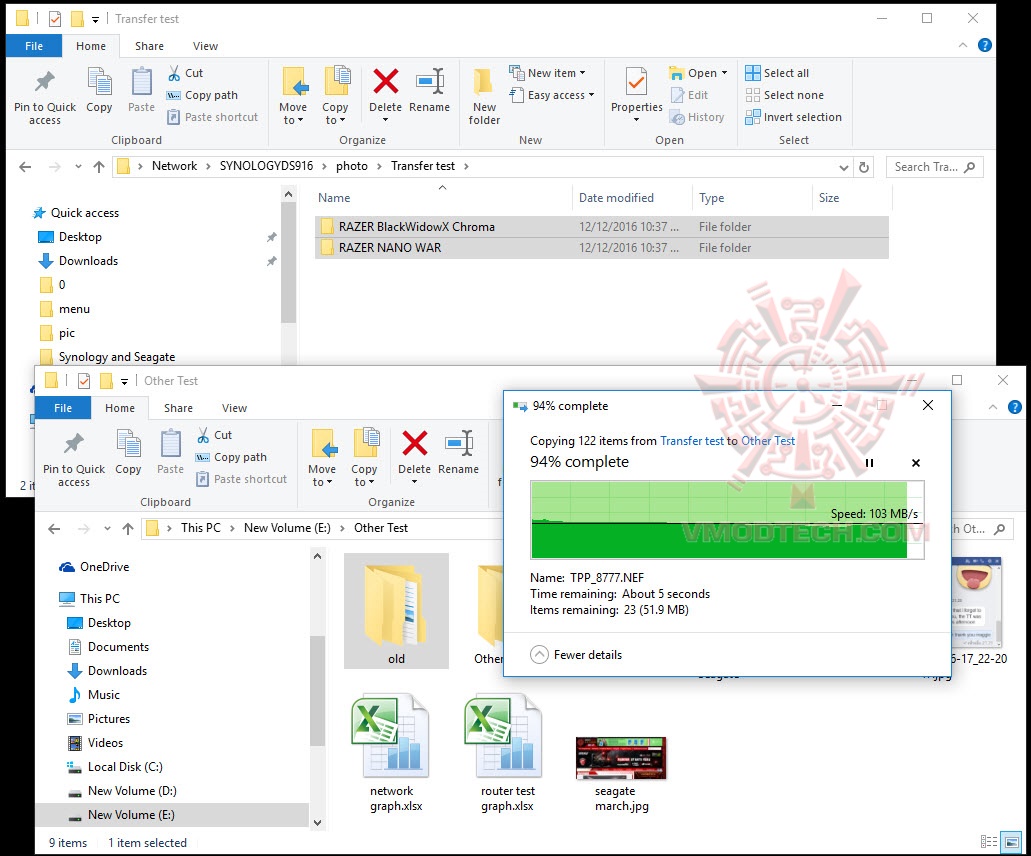Collapse the Transfer test ribbon
Viewport: 1031px width, 856px height.
[963, 45]
